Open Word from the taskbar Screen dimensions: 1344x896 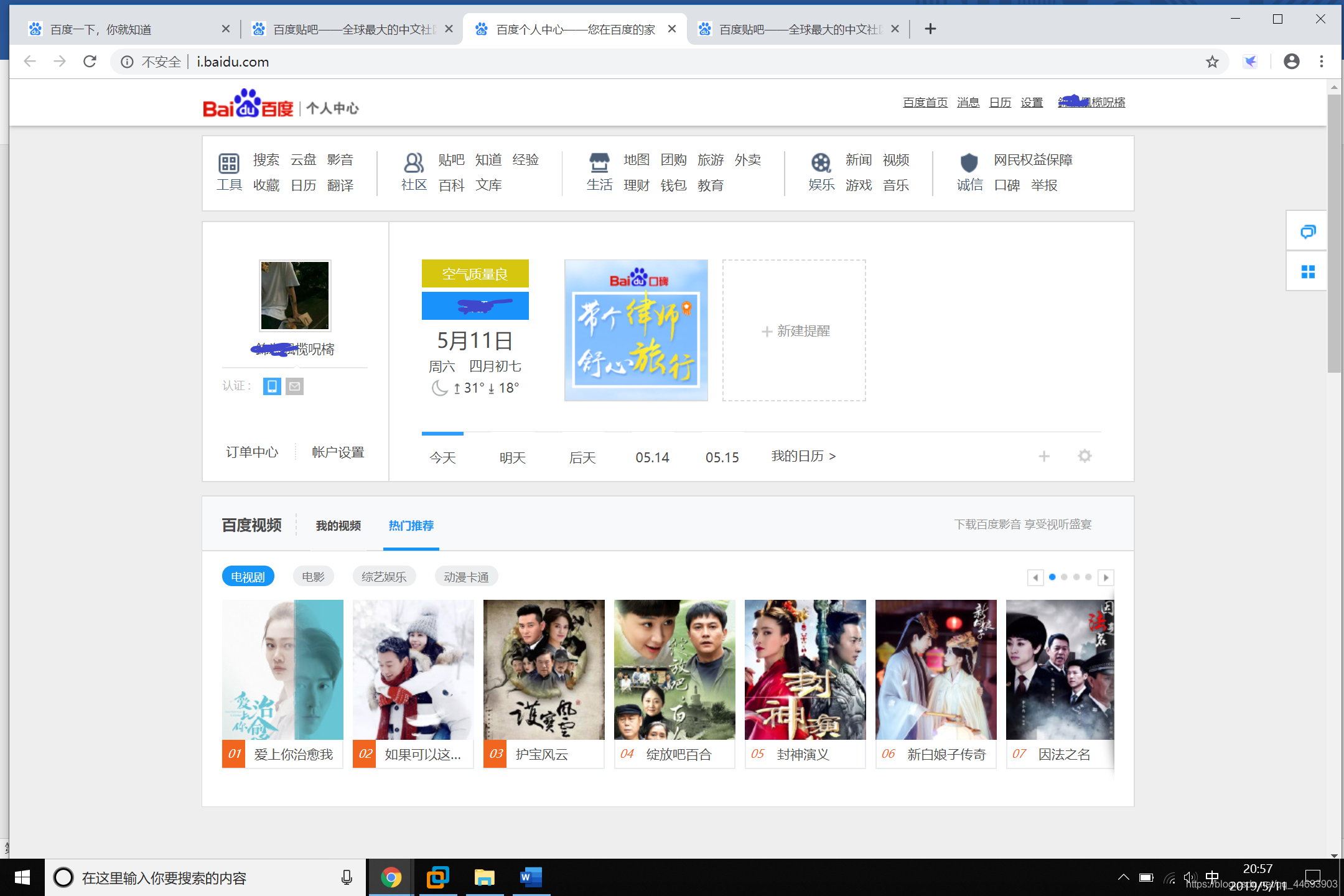[531, 877]
